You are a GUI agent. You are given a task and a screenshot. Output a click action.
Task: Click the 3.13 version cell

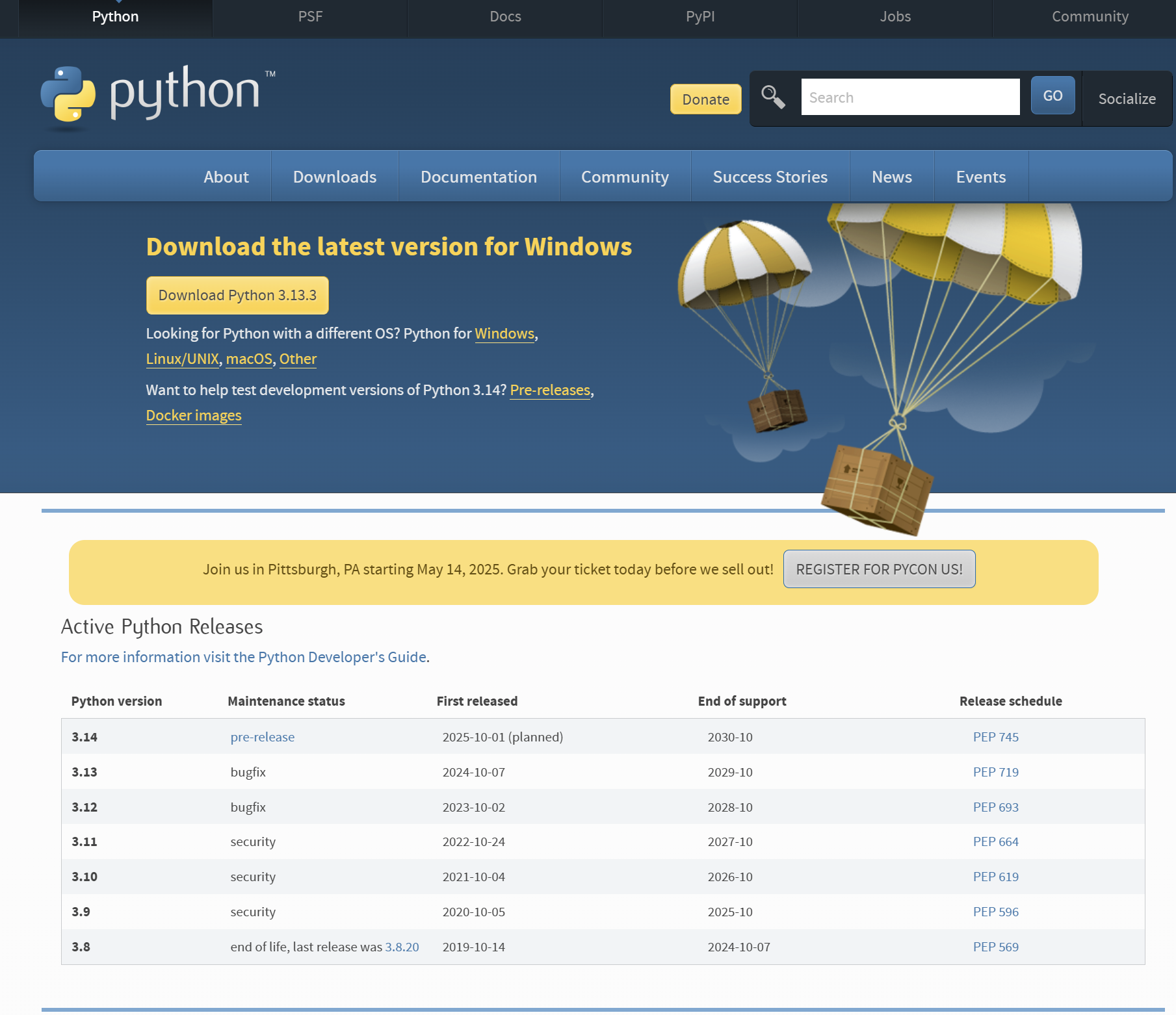85,772
